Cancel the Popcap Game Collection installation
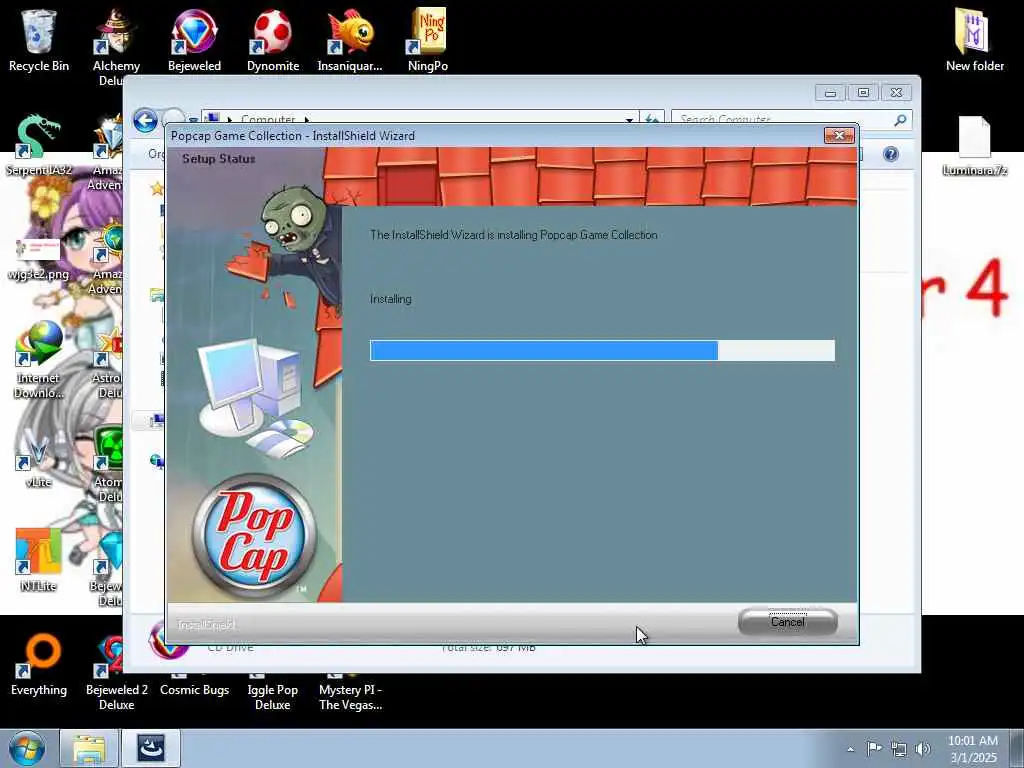The height and width of the screenshot is (768, 1024). [x=787, y=622]
